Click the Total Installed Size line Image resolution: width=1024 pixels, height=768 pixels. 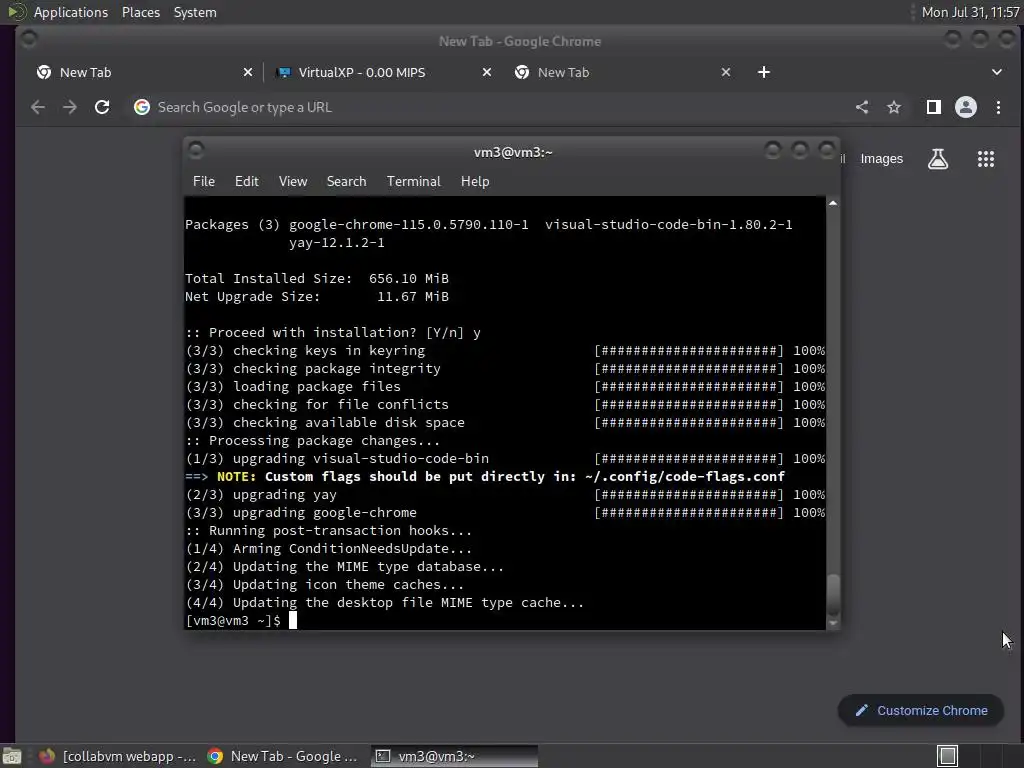pos(317,278)
